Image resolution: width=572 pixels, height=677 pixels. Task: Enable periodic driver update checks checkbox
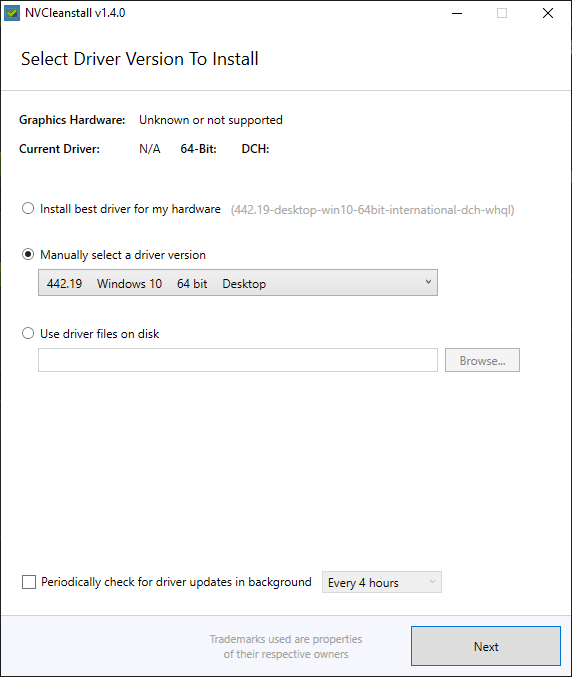click(x=29, y=582)
